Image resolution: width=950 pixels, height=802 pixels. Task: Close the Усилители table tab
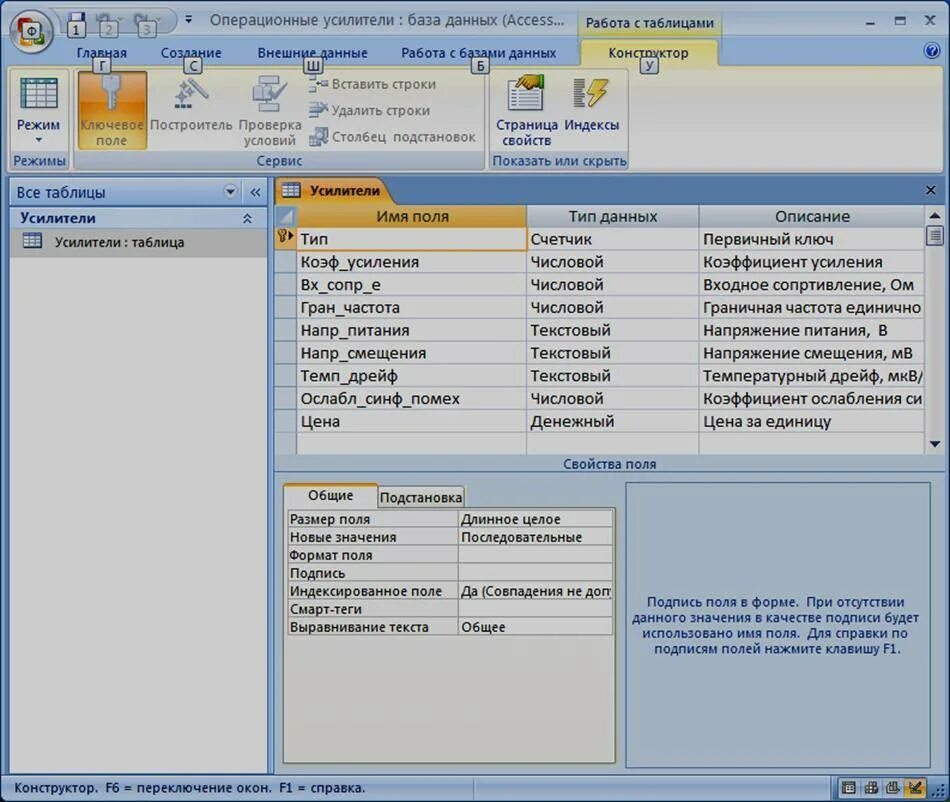click(x=931, y=190)
